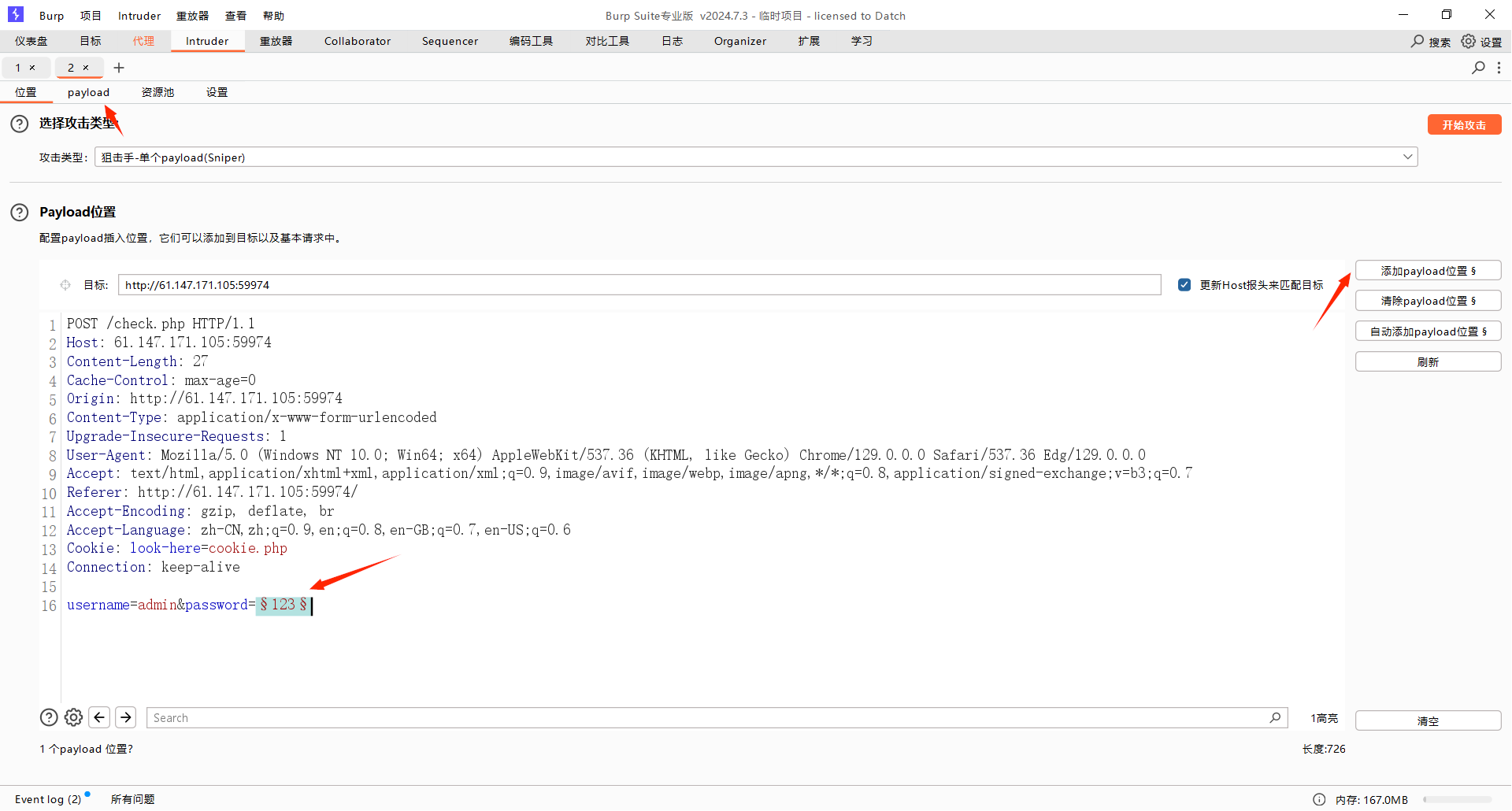Image resolution: width=1512 pixels, height=811 pixels.
Task: Click 自动添加payload位置 § button
Action: (x=1428, y=331)
